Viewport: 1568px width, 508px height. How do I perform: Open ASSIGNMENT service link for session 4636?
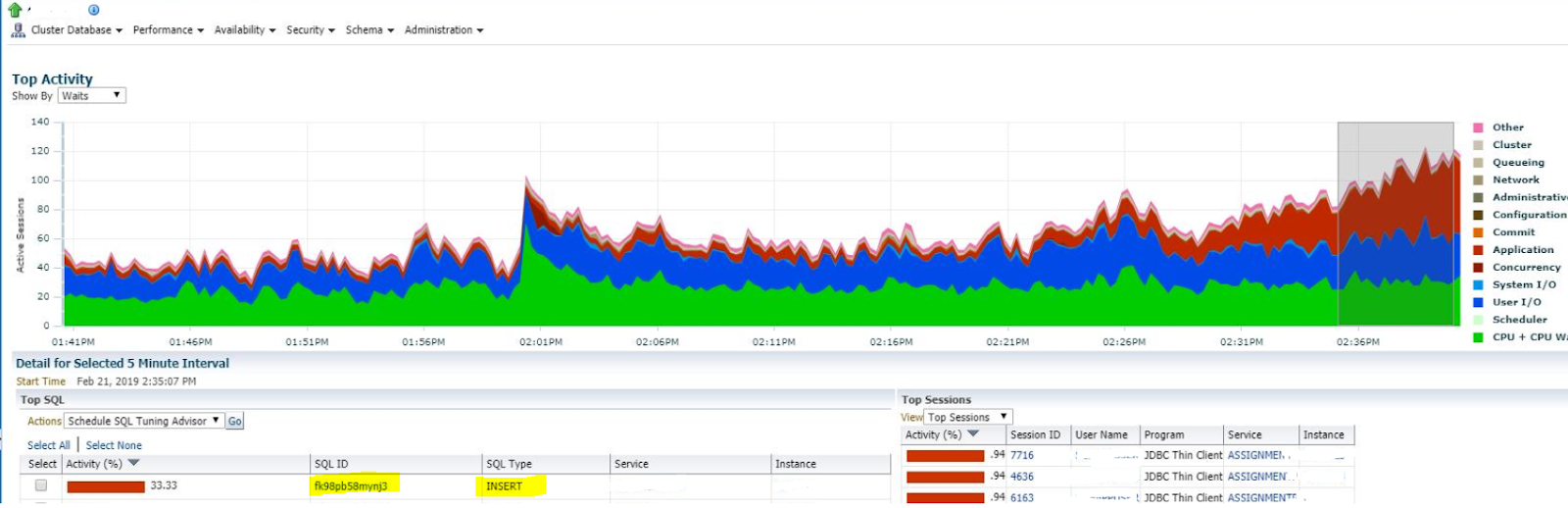tap(1258, 477)
